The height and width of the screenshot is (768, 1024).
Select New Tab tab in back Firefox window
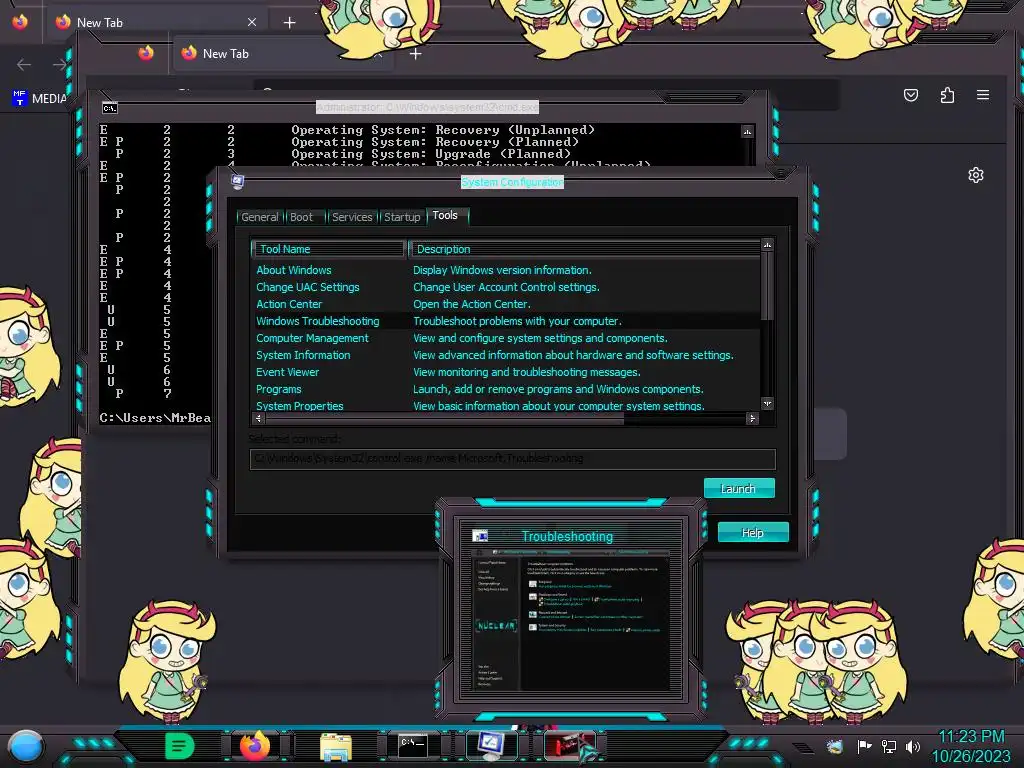tap(157, 22)
